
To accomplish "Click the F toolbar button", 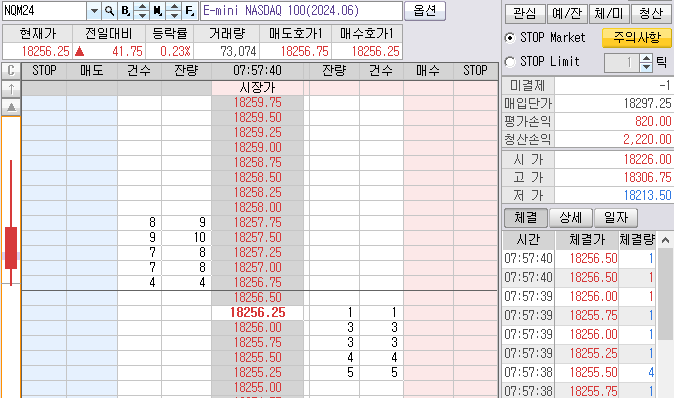I will (190, 11).
